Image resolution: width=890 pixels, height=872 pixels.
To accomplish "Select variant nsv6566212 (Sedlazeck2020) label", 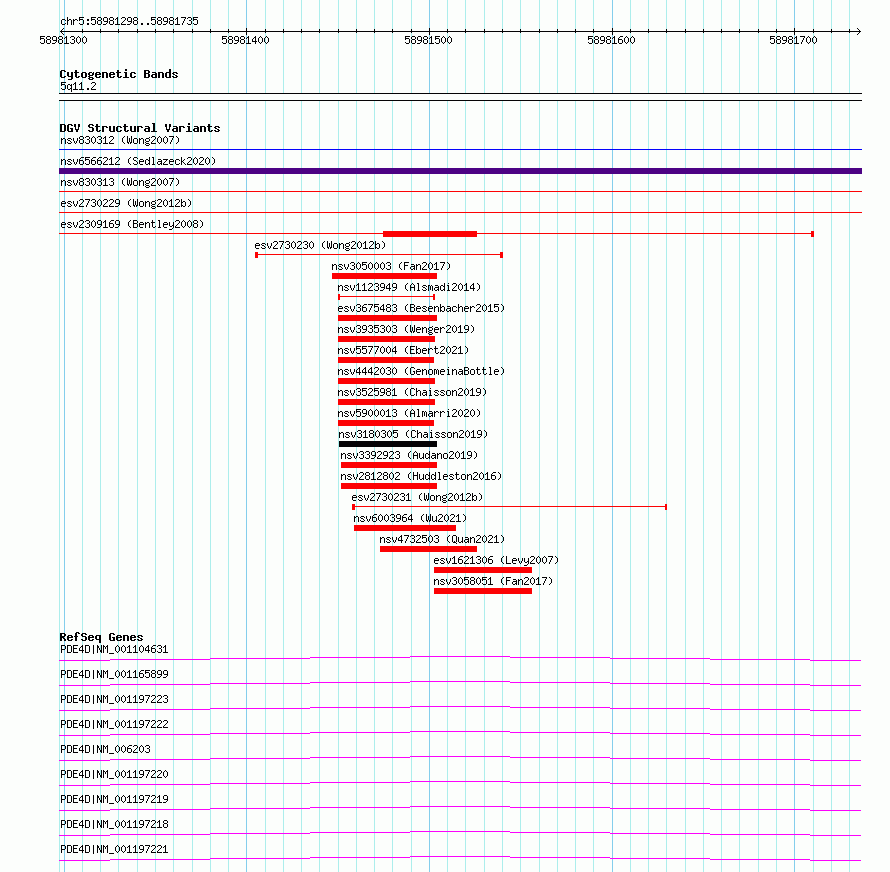I will tap(138, 161).
